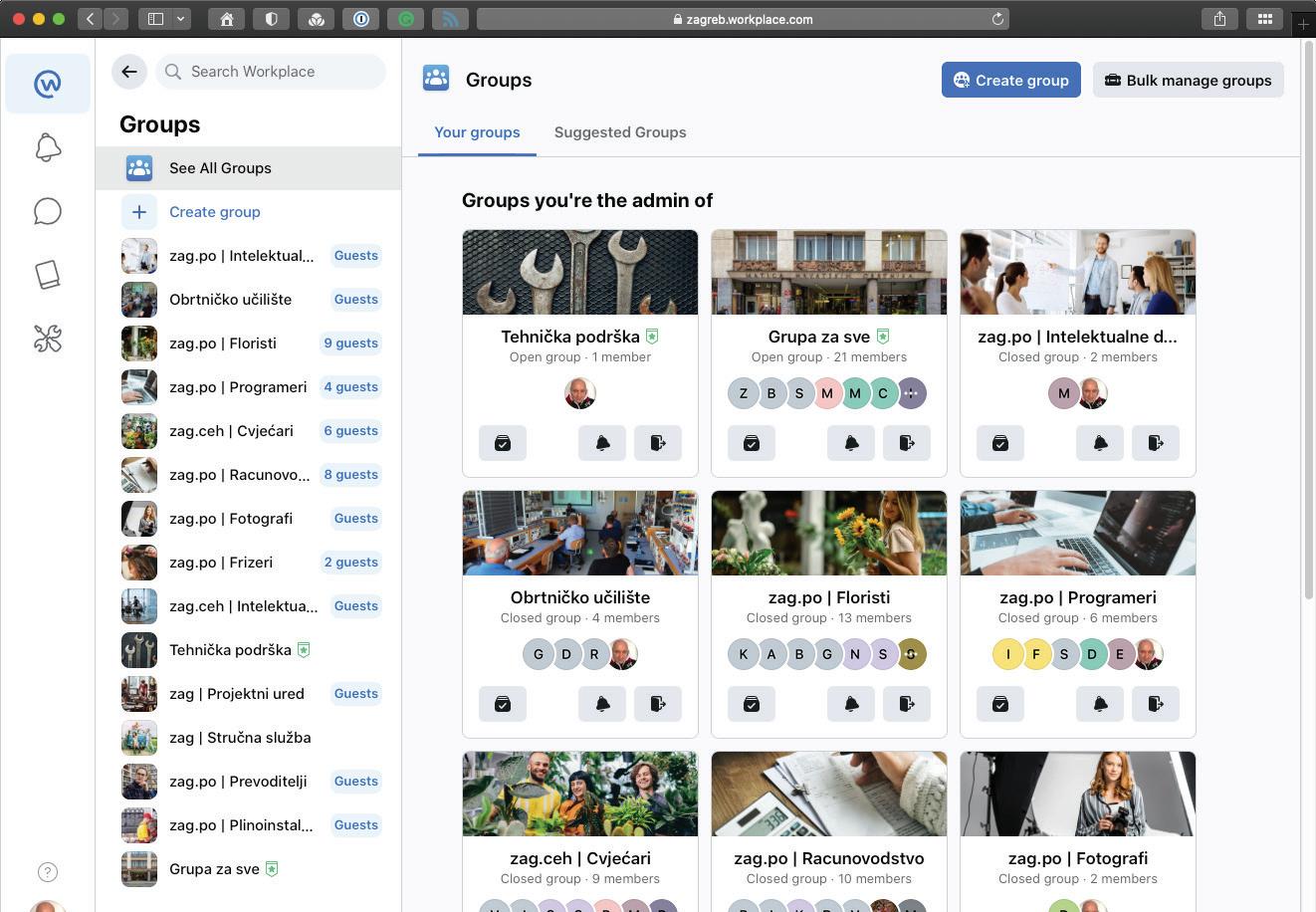Toggle the Safari sidebar button

[155, 19]
